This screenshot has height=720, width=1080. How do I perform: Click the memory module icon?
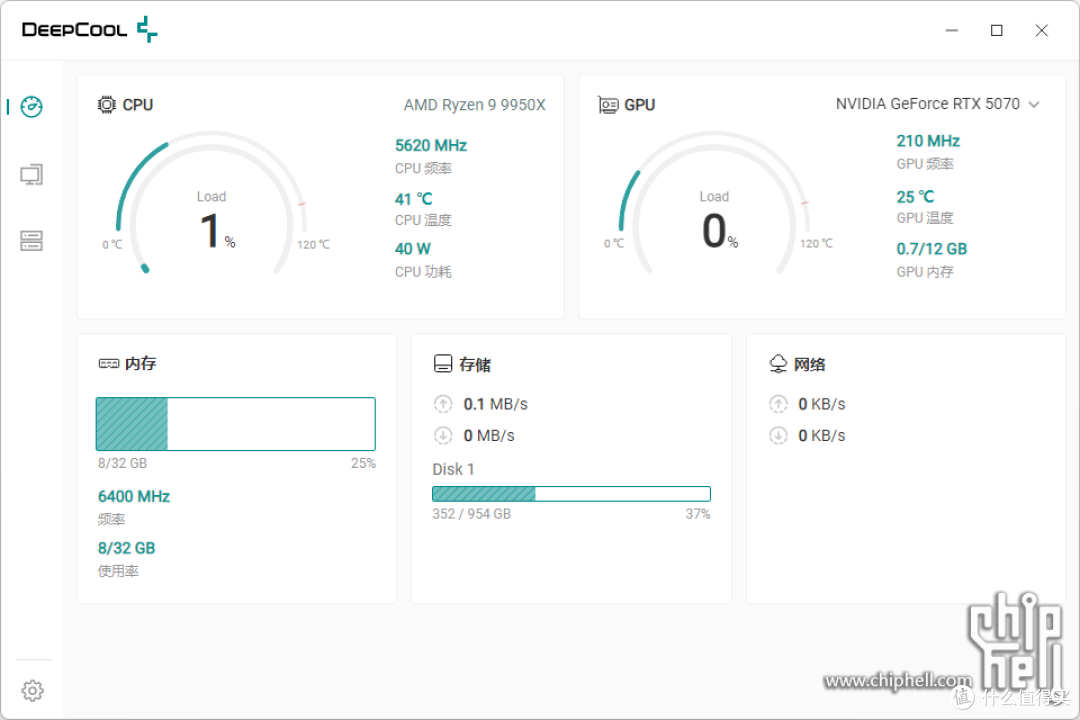[x=109, y=364]
